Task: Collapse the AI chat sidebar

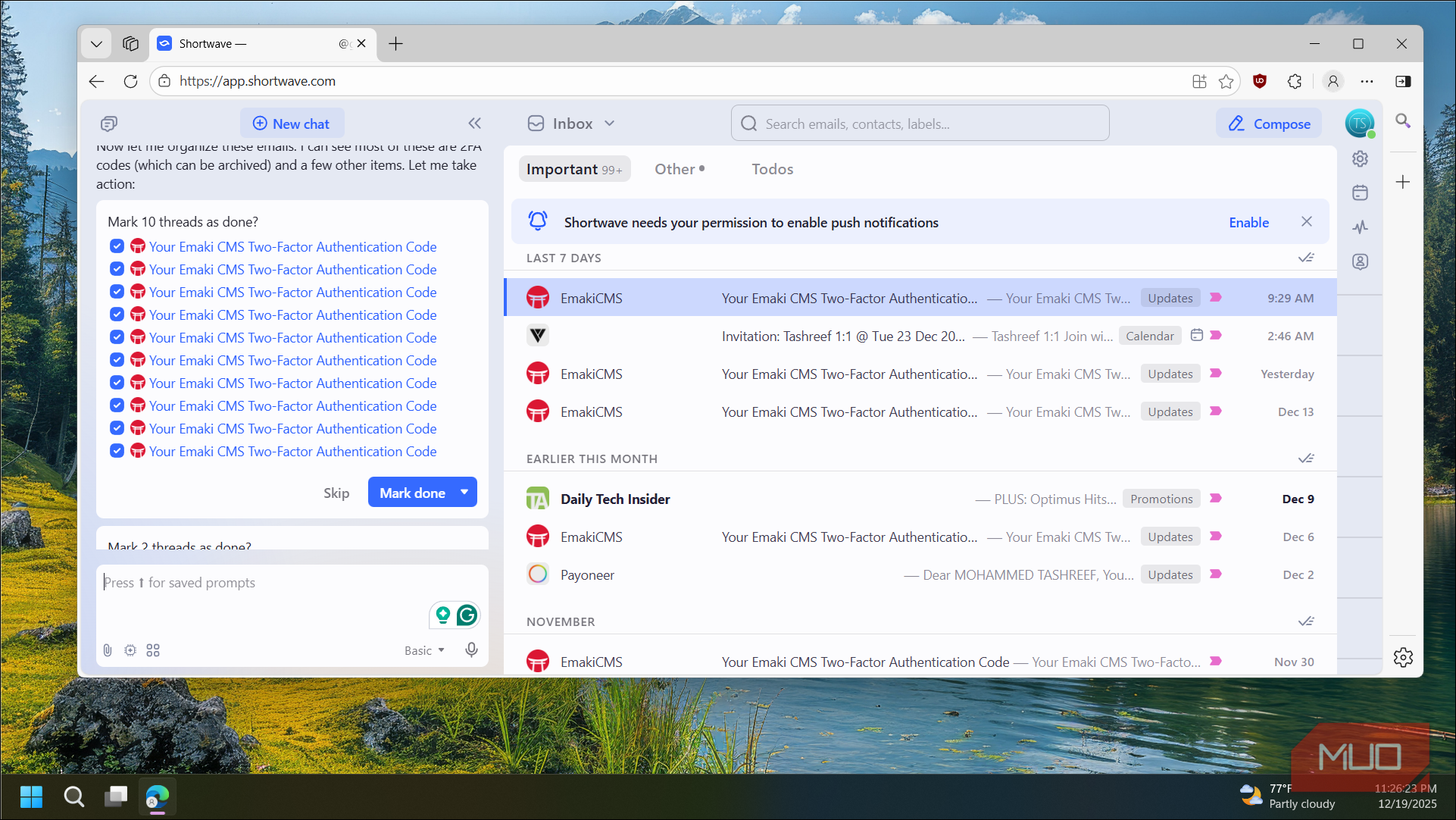Action: point(474,124)
